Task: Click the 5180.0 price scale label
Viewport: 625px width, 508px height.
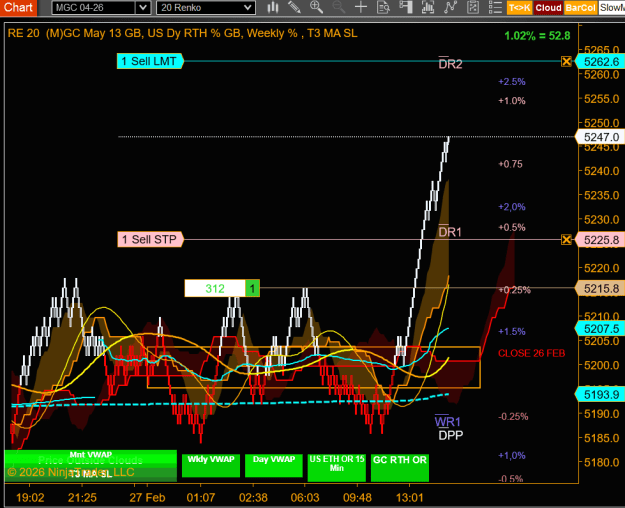Action: 601,463
